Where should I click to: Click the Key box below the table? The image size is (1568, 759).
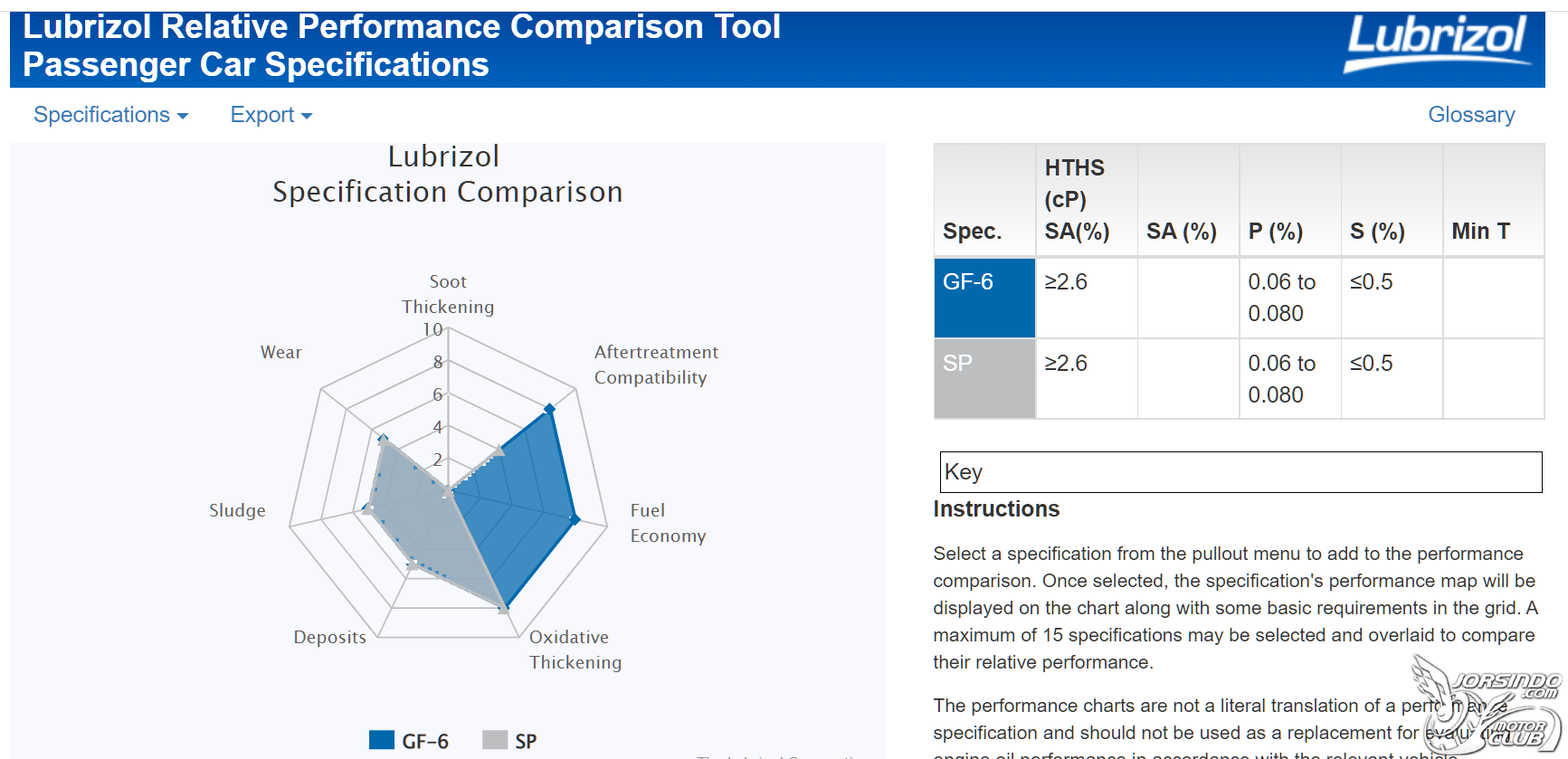(x=1240, y=472)
